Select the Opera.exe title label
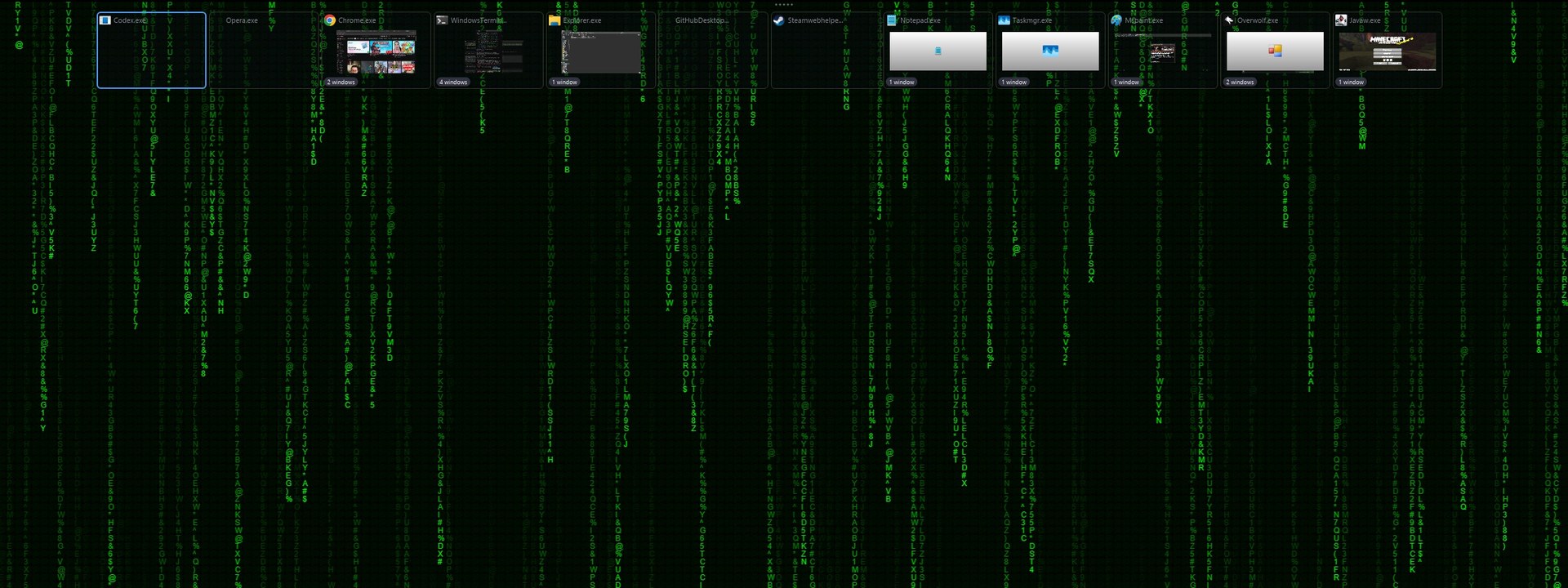The image size is (1568, 588). [242, 20]
